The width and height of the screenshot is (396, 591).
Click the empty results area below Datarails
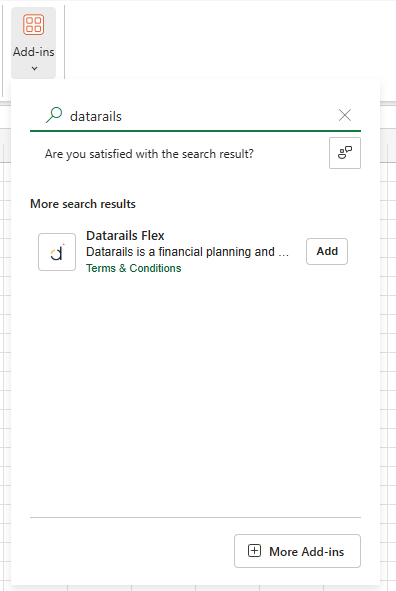tap(195, 392)
